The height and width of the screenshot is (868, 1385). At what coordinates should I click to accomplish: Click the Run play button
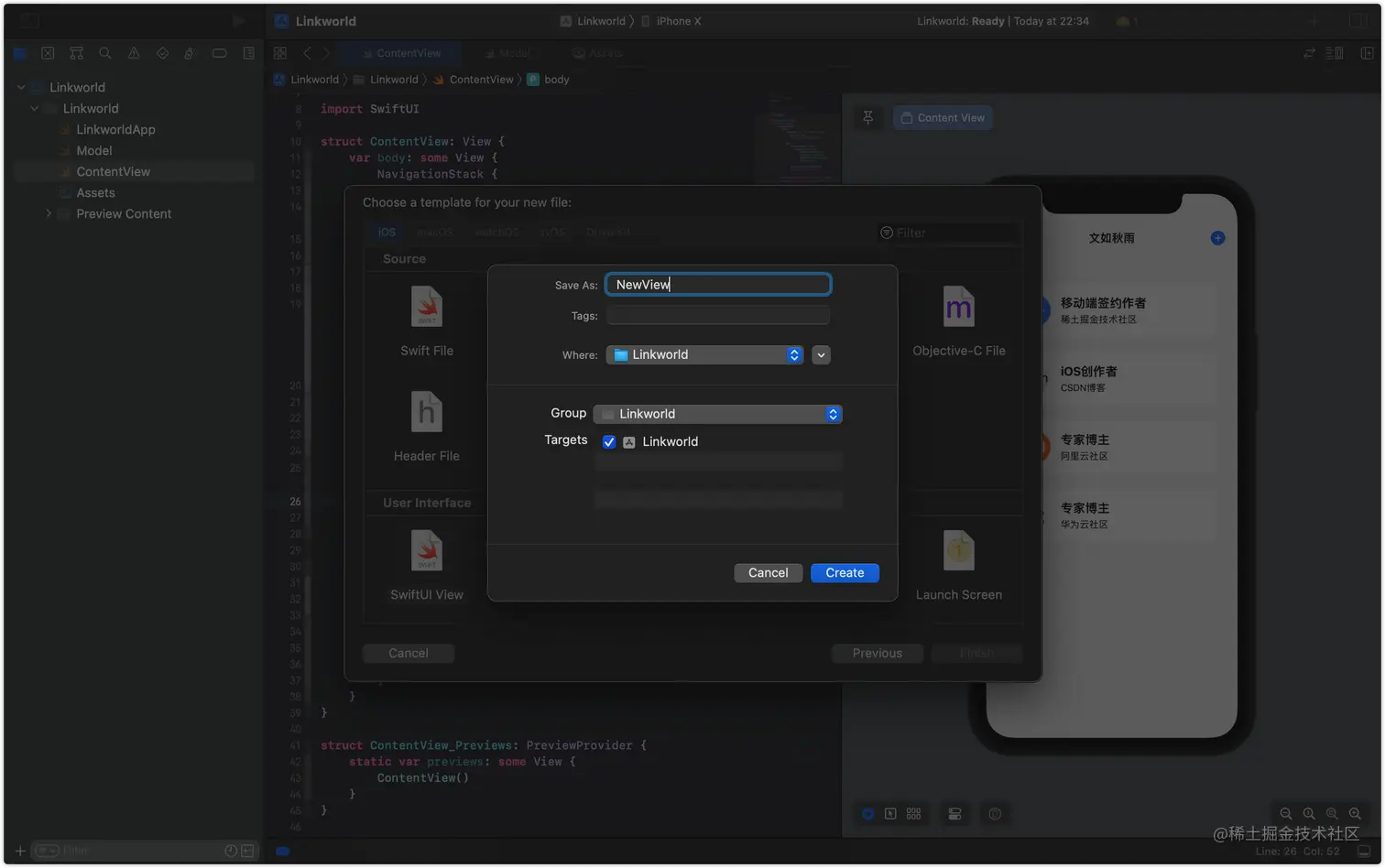[239, 20]
